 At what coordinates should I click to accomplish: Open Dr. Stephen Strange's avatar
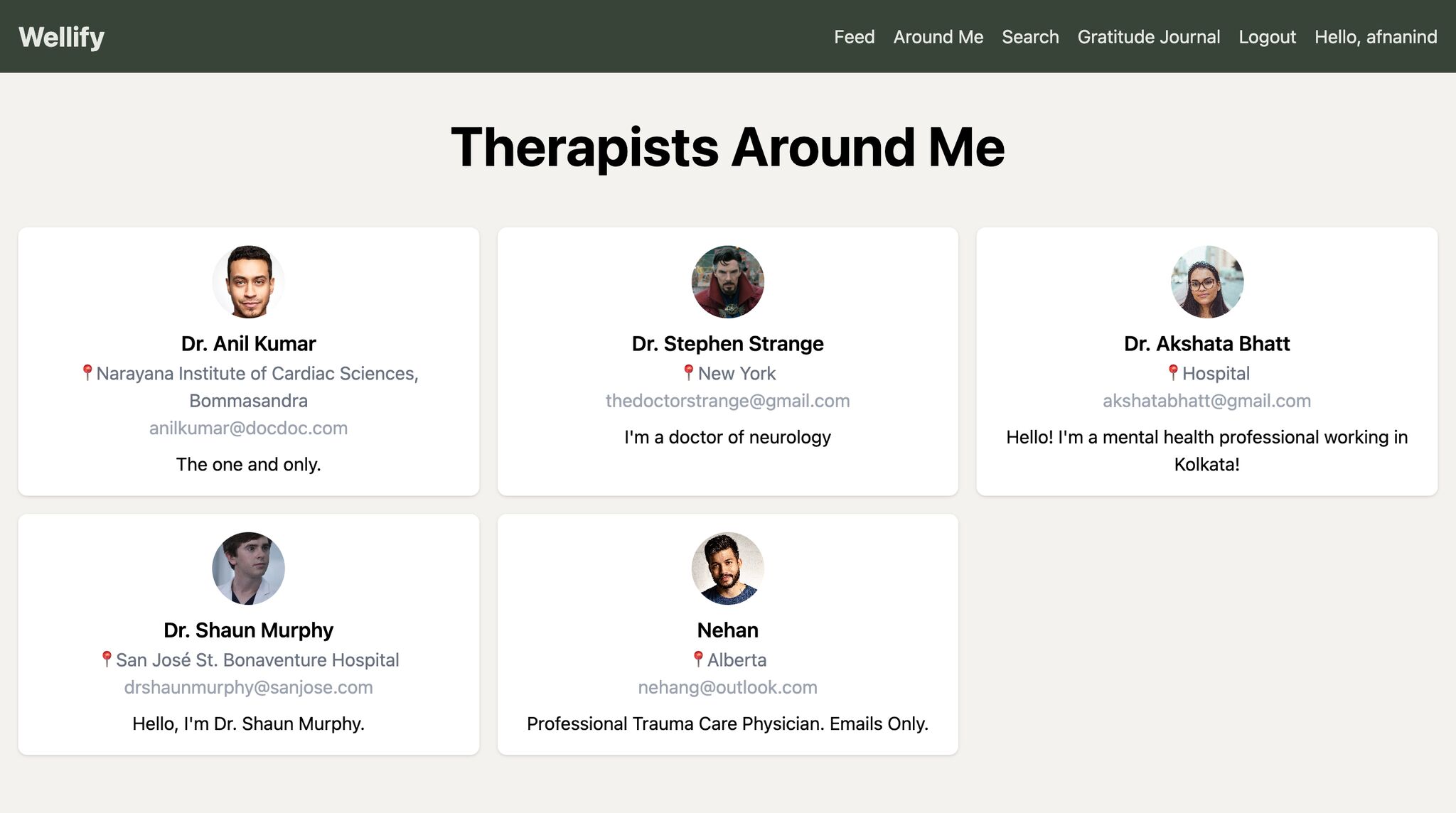tap(727, 281)
